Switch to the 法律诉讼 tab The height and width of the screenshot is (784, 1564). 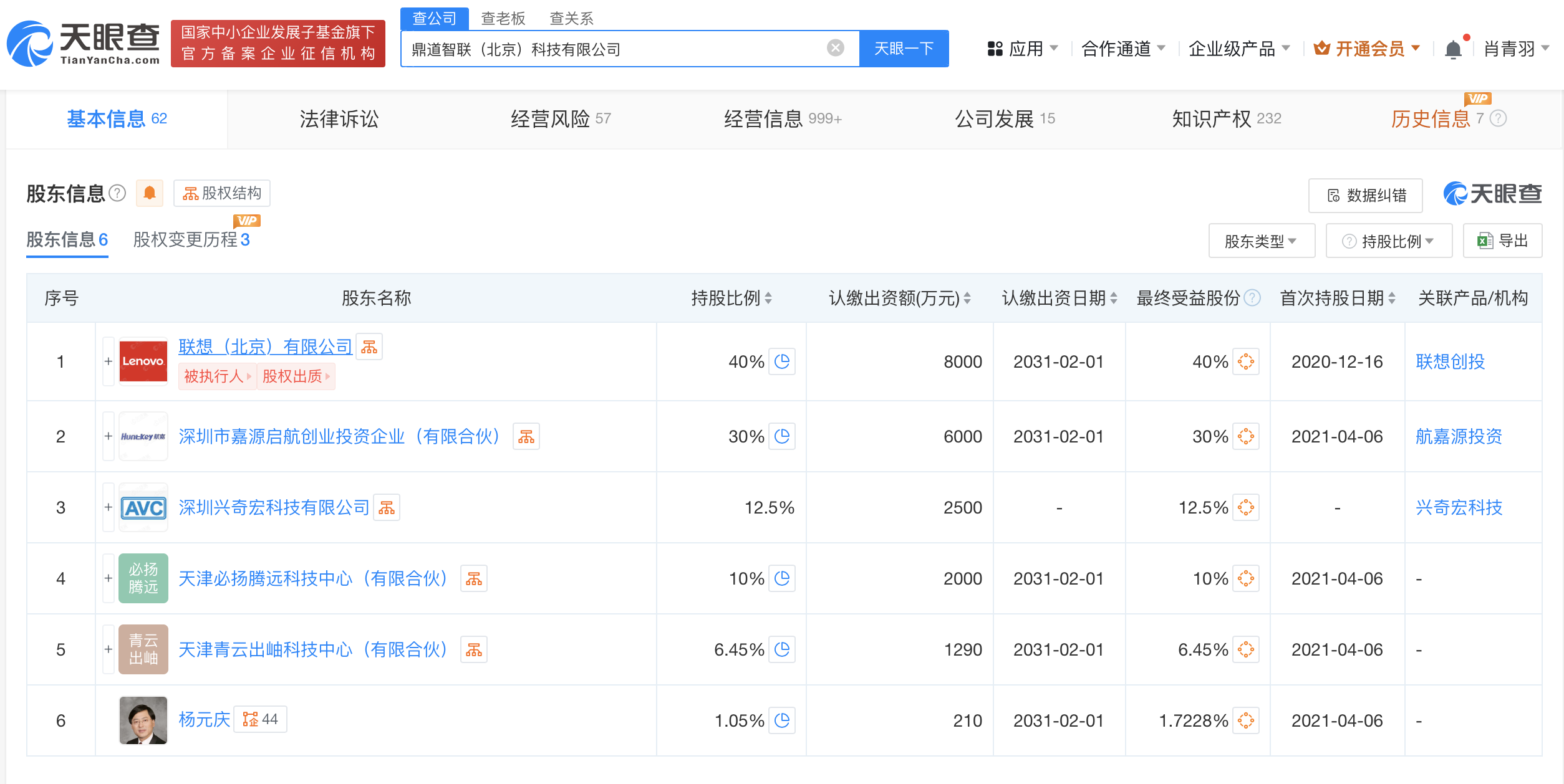click(339, 118)
